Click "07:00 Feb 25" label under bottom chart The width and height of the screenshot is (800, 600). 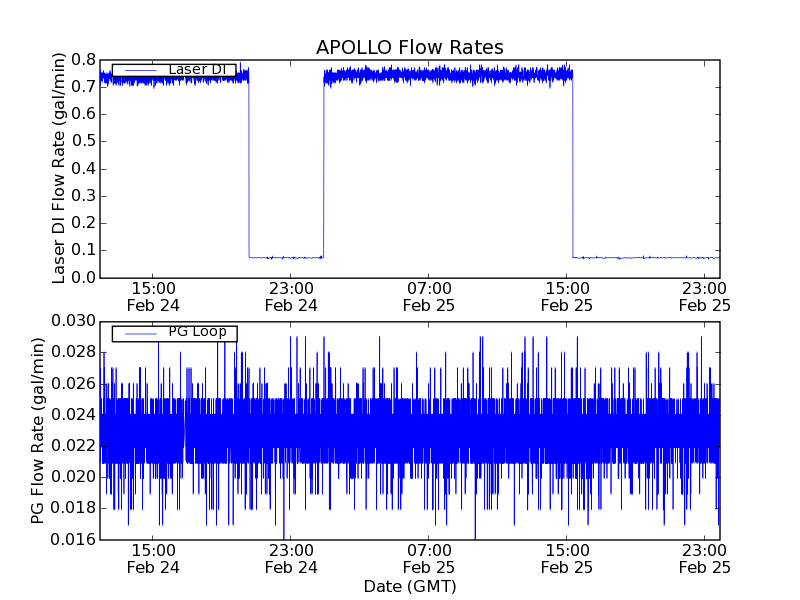[429, 559]
